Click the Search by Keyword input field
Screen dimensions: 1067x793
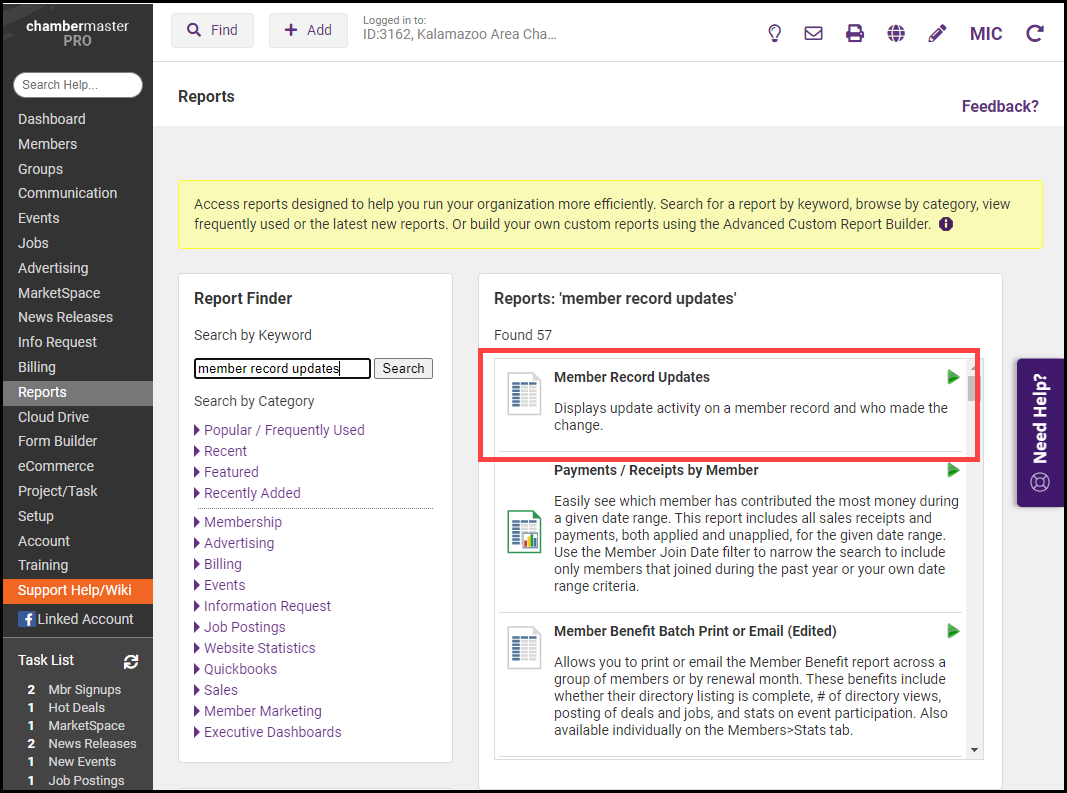tap(282, 368)
